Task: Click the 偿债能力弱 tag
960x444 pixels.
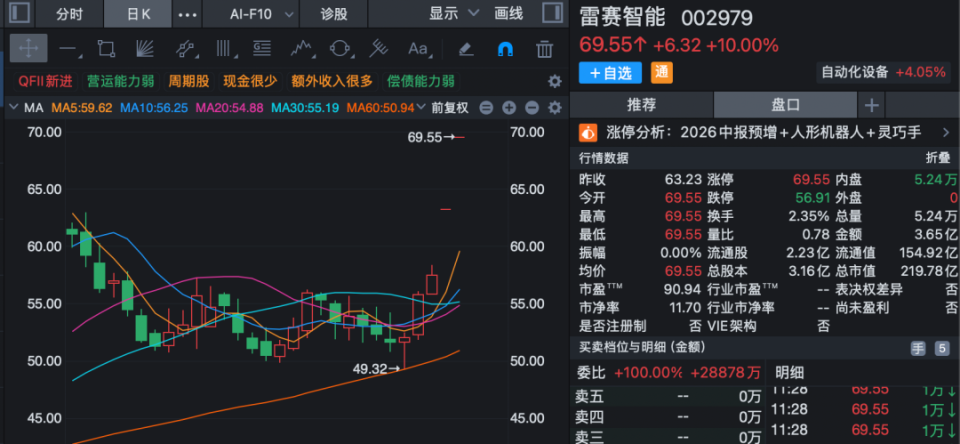Action: [421, 81]
